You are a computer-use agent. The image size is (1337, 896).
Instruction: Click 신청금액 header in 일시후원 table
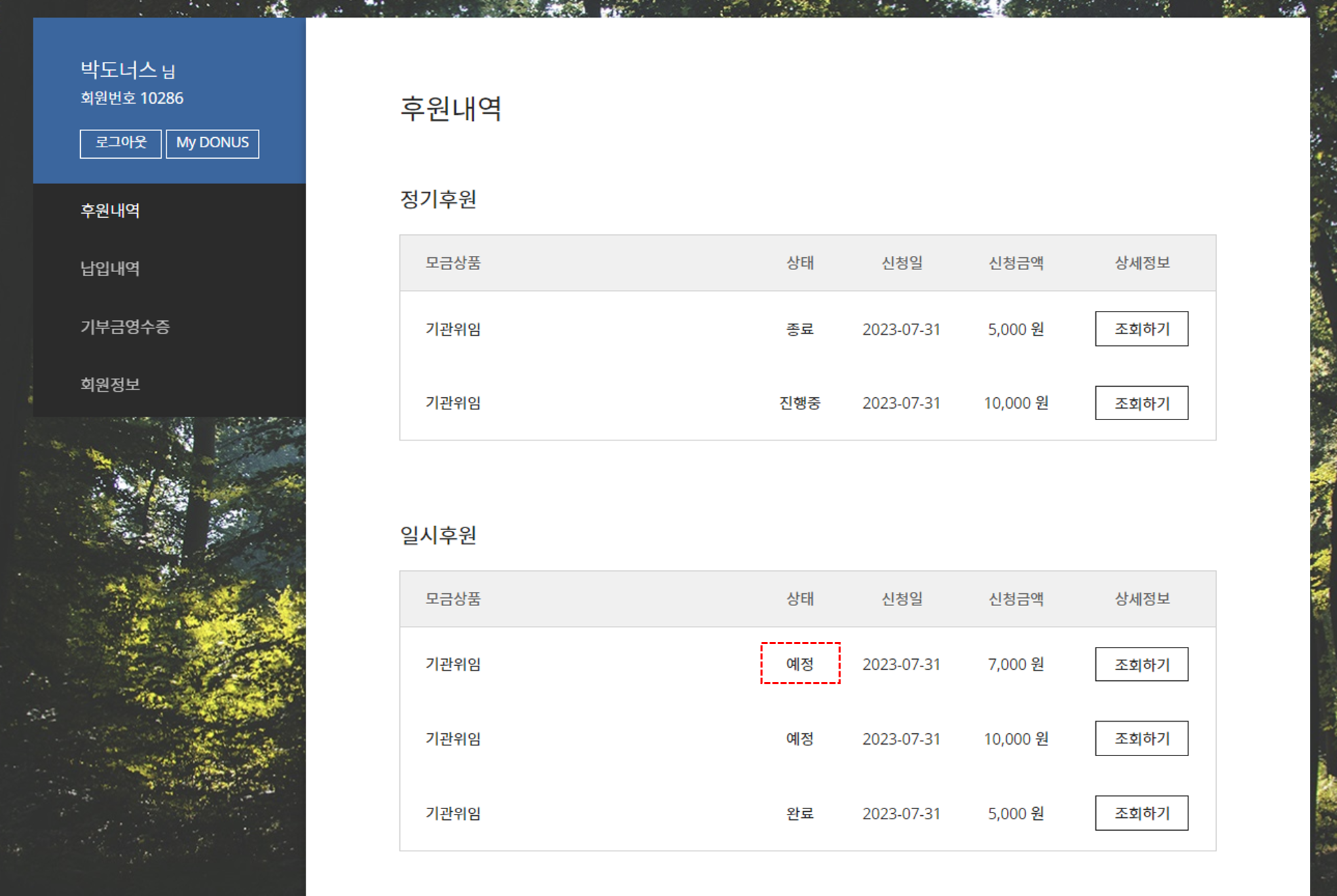pyautogui.click(x=1016, y=599)
